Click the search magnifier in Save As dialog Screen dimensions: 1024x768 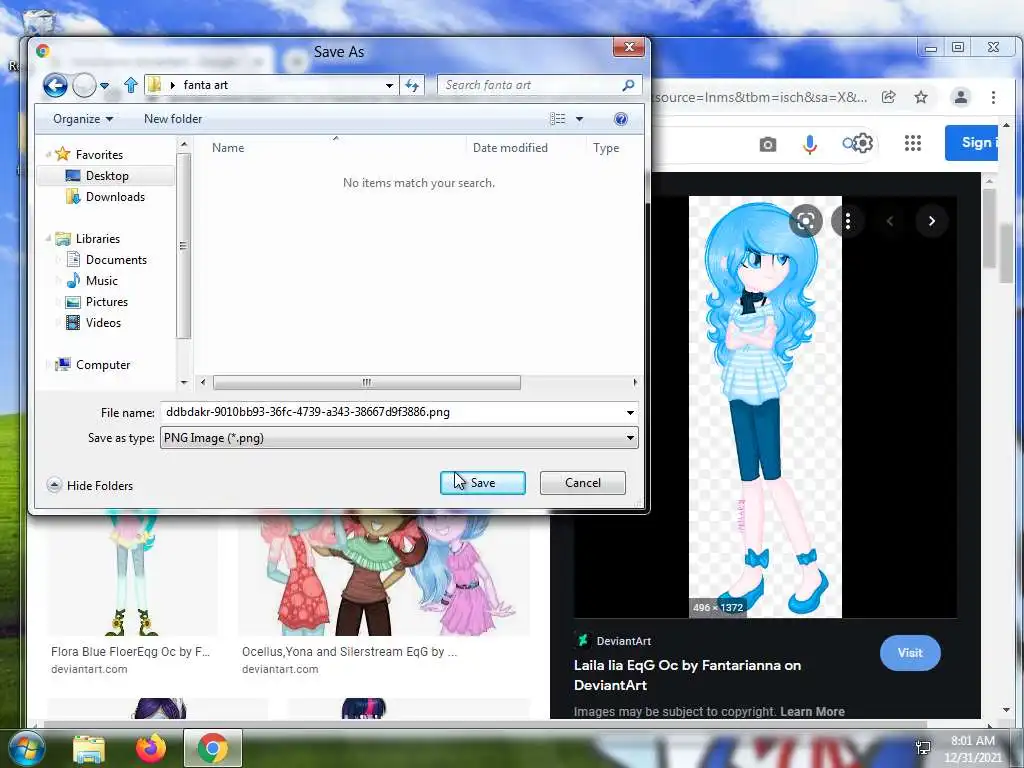click(628, 85)
